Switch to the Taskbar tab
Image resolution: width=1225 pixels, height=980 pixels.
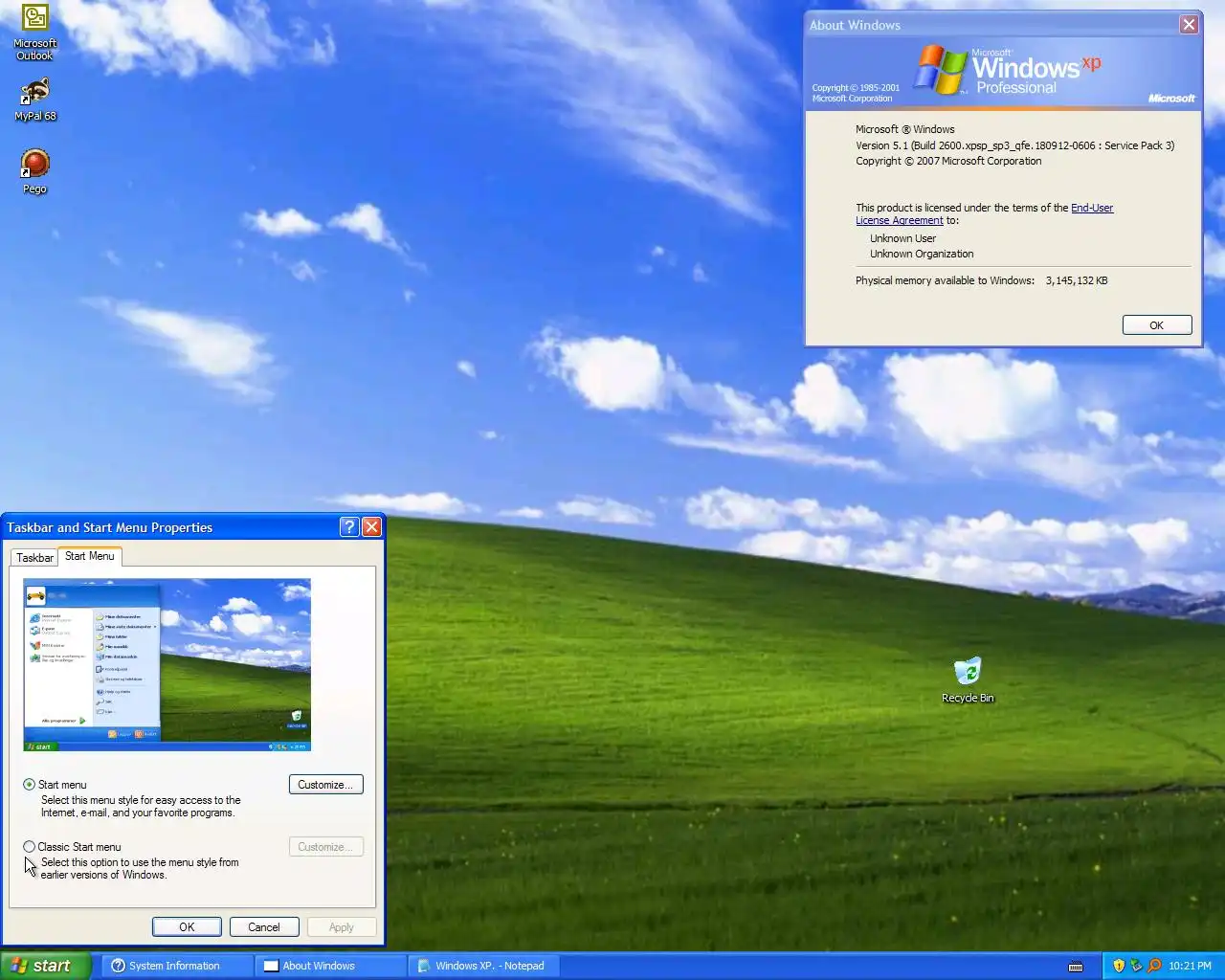pyautogui.click(x=34, y=557)
